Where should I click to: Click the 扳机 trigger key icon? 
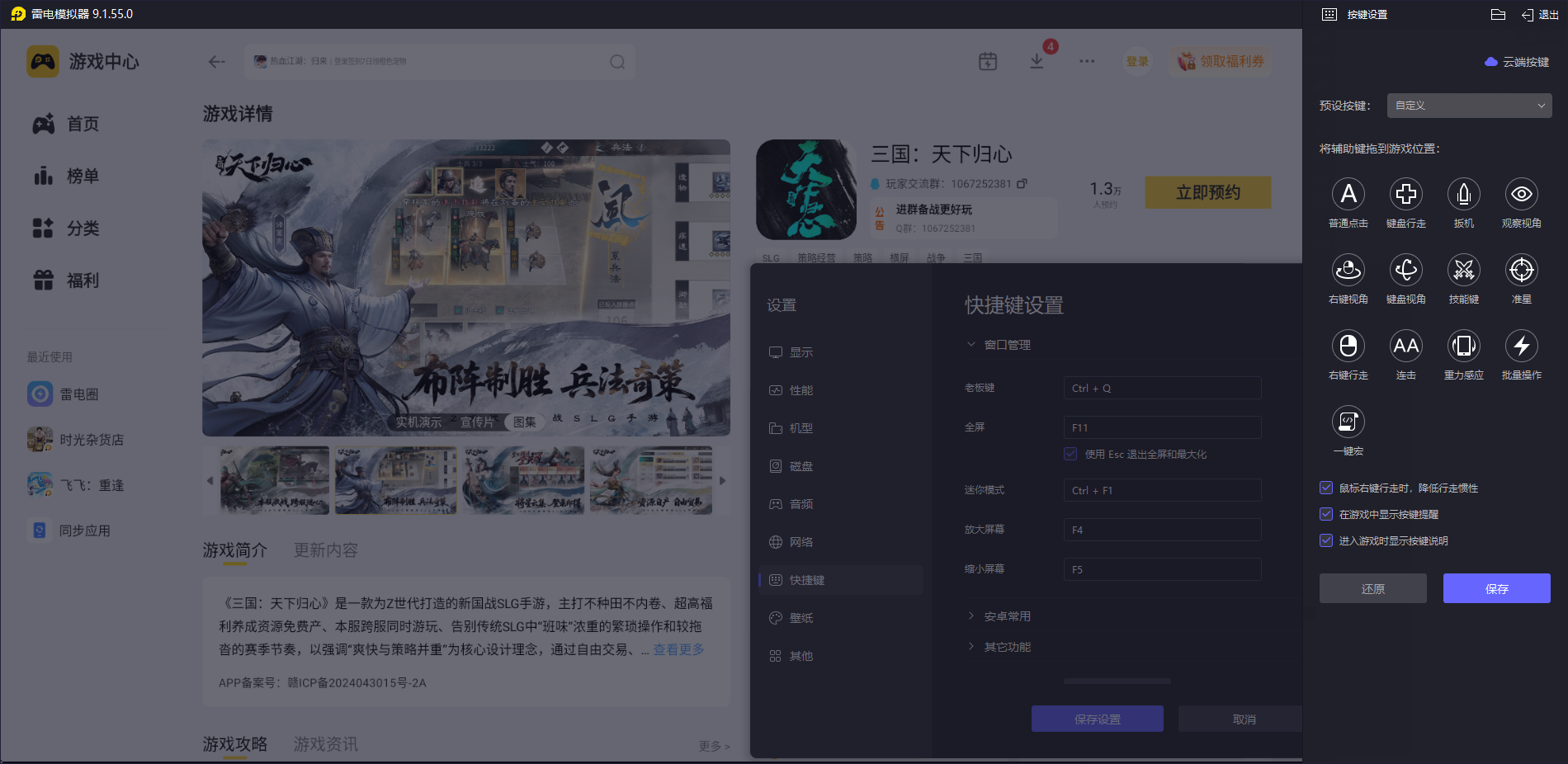tap(1463, 195)
